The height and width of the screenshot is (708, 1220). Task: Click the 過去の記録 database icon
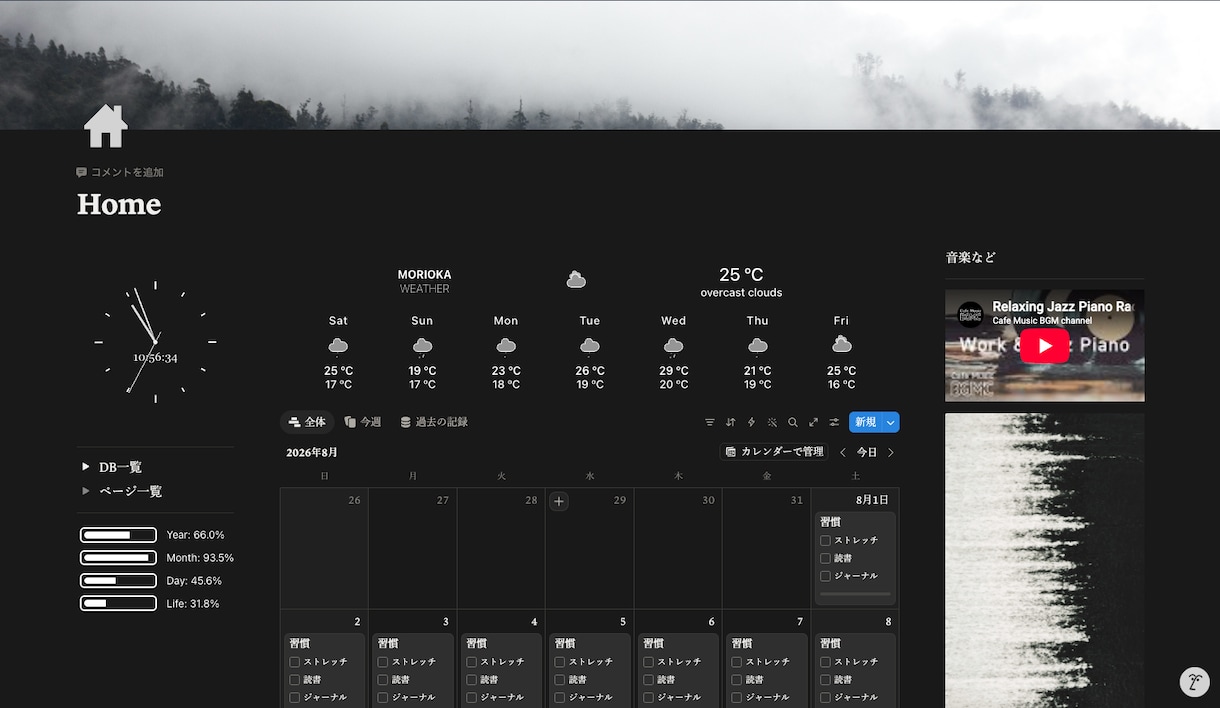tap(405, 422)
